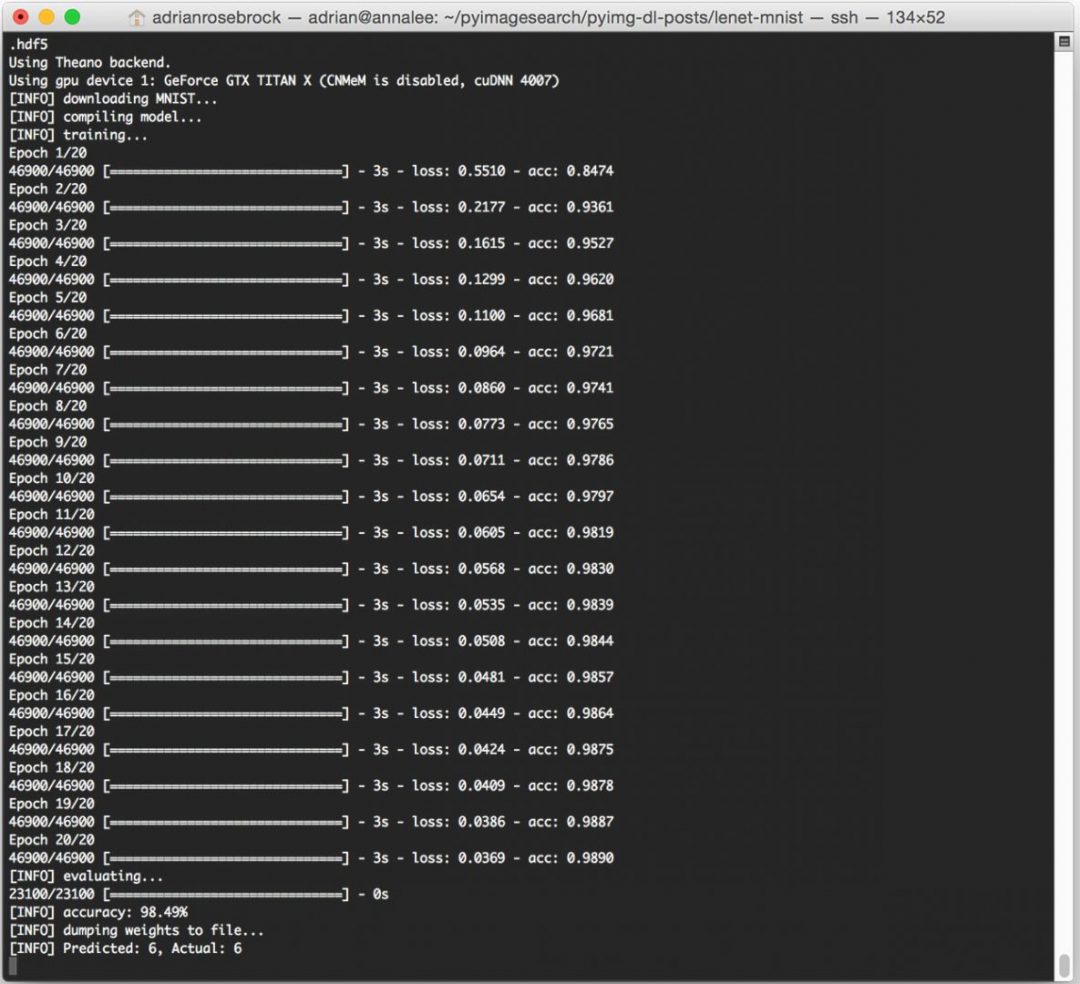1080x984 pixels.
Task: Click 'Epoch 17/20' text
Action: [52, 731]
